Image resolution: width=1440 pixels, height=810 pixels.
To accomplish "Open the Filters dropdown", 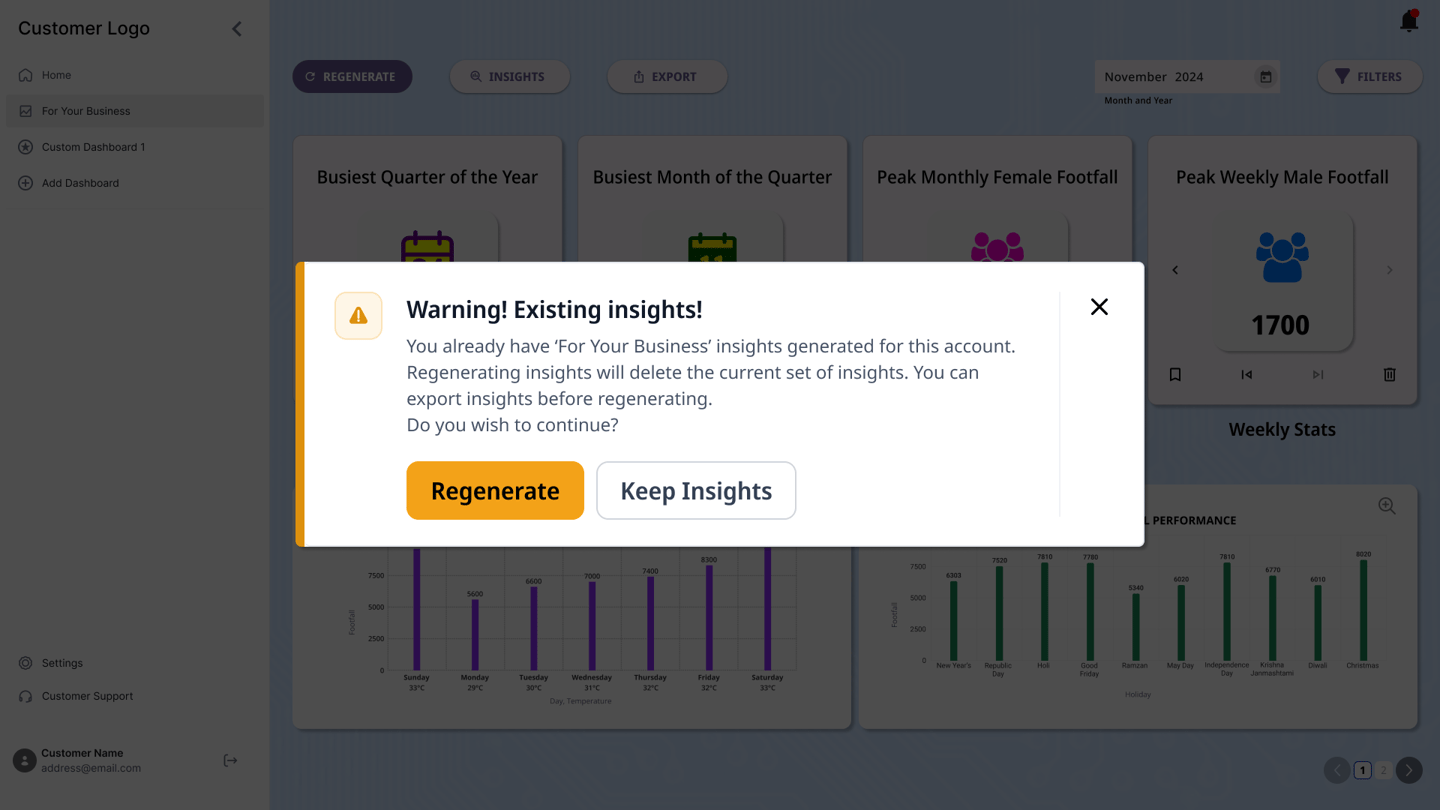I will click(1369, 77).
